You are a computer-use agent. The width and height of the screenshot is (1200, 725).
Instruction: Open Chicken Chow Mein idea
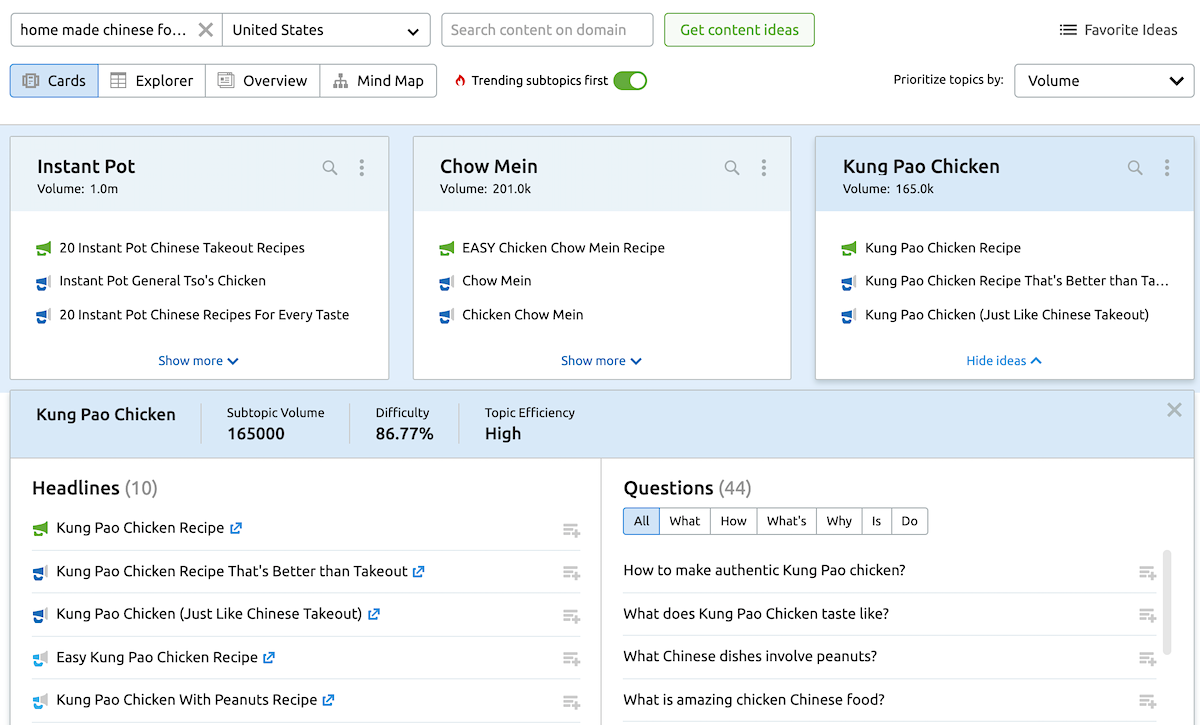pyautogui.click(x=522, y=315)
